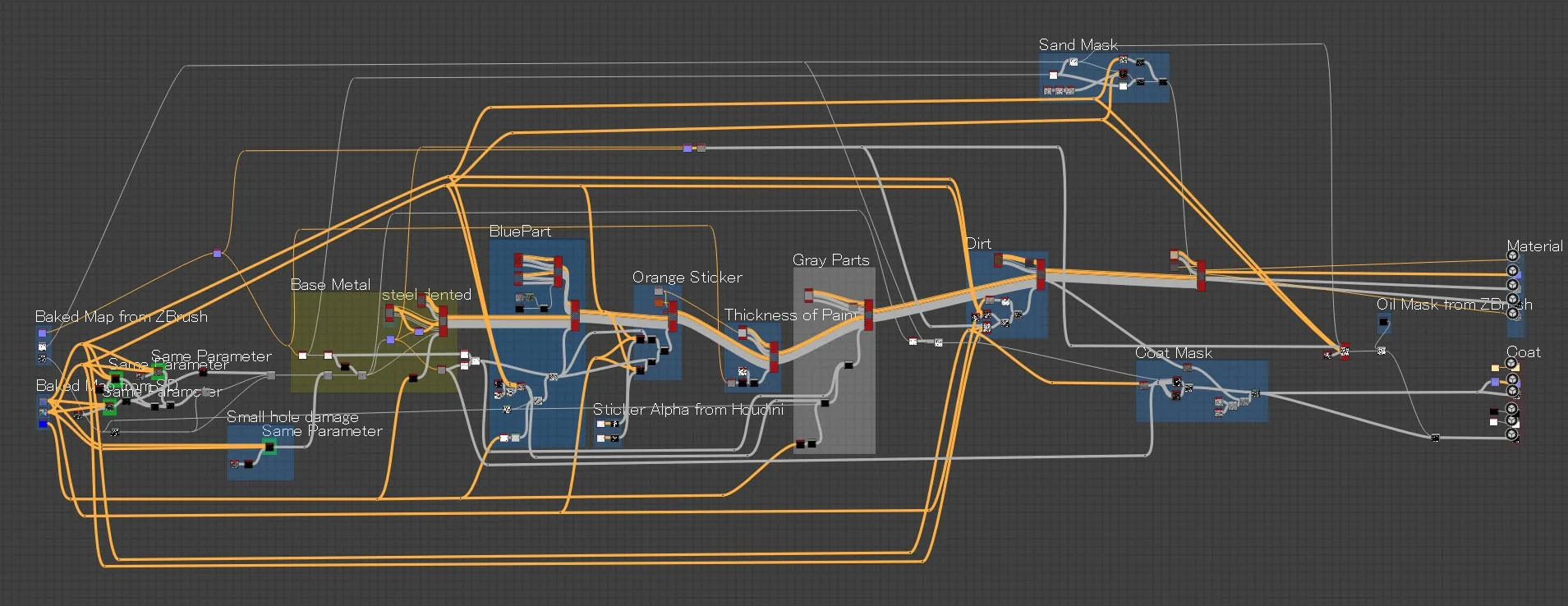
Task: Select the tall red blend node in Gray Parts
Action: click(868, 315)
